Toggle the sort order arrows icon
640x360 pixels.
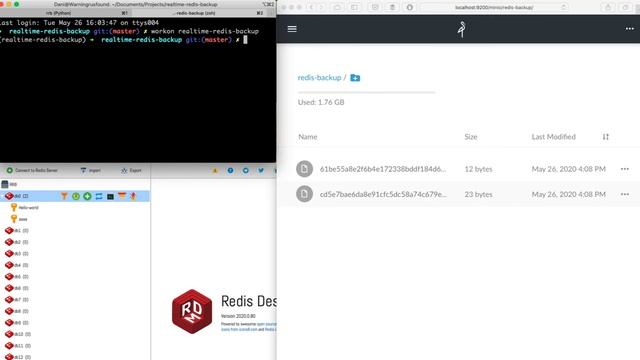(x=606, y=137)
